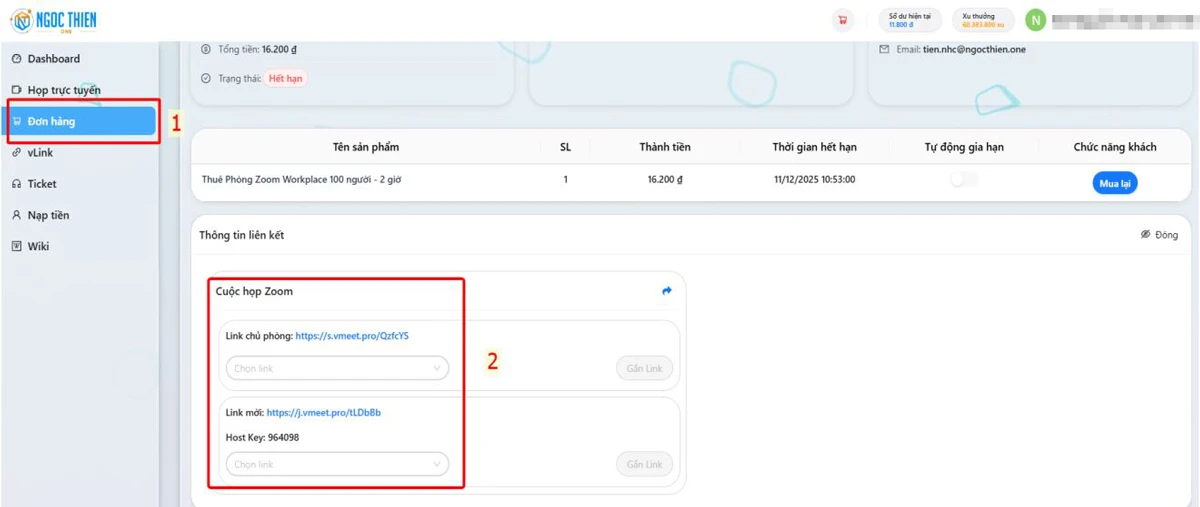The height and width of the screenshot is (507, 1200).
Task: Open Họp trực tuyến menu item
Action: pyautogui.click(x=64, y=90)
